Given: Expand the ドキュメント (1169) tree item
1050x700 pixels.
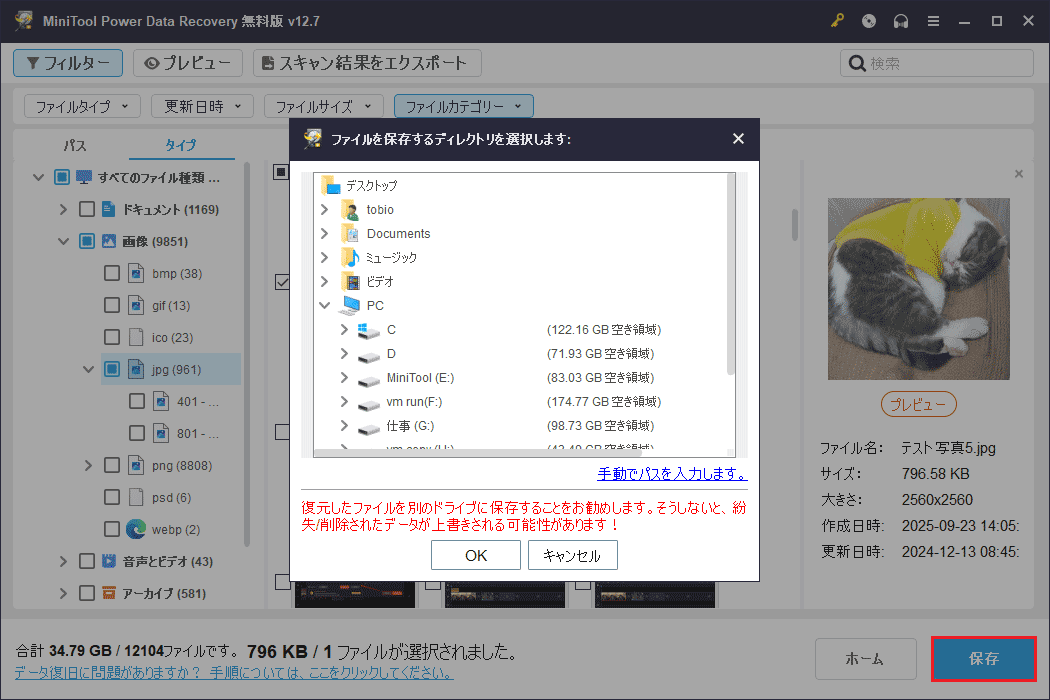Looking at the screenshot, I should click(63, 208).
